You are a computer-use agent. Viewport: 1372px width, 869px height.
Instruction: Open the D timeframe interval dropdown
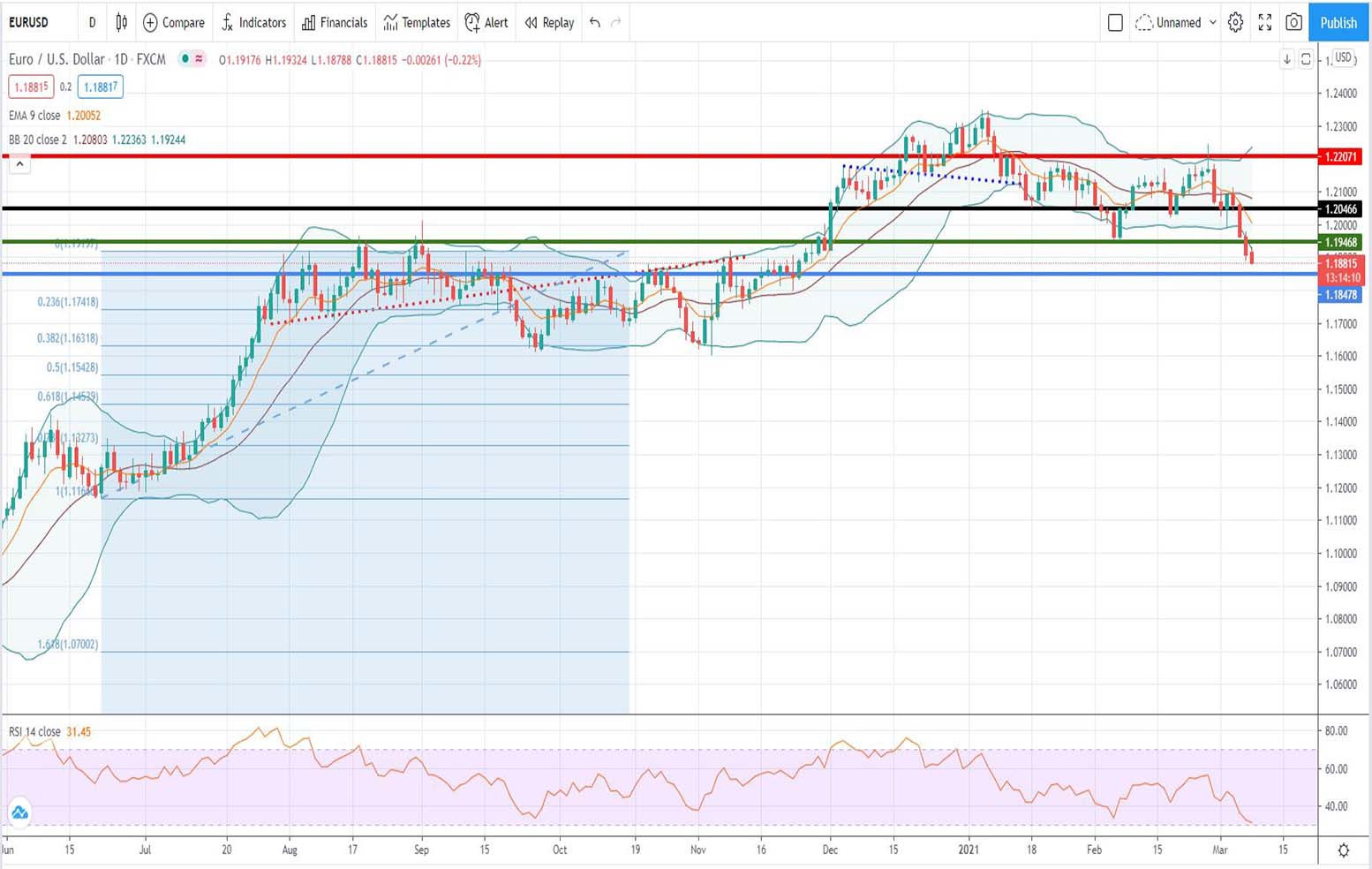click(92, 22)
